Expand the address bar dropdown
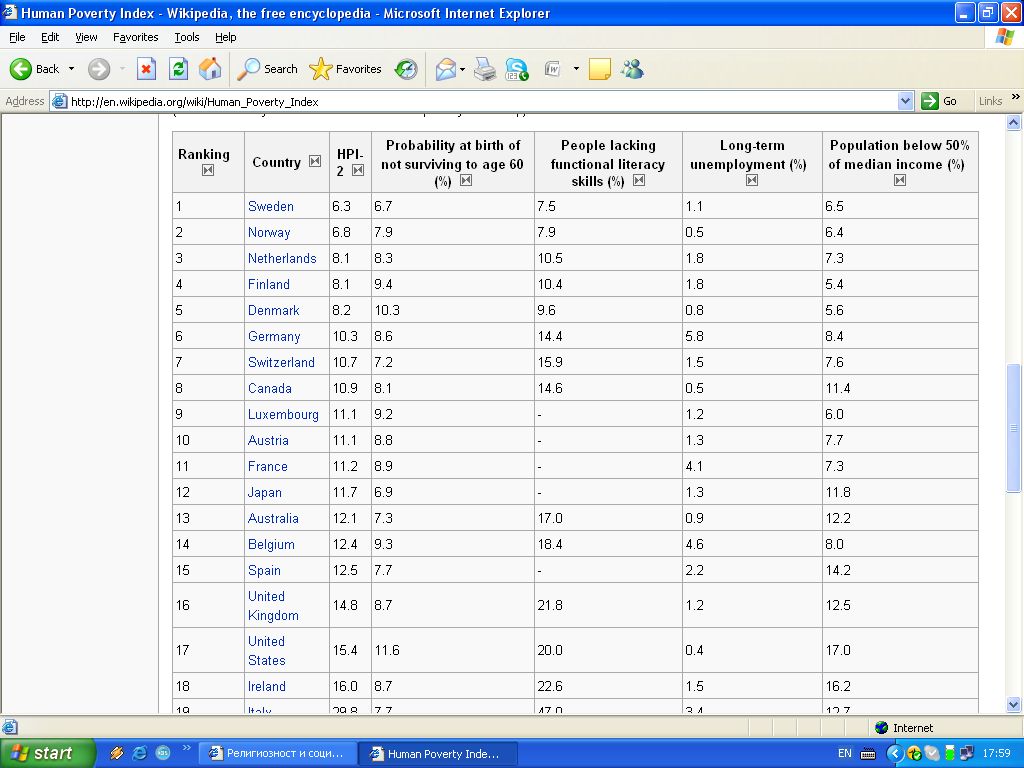 point(906,101)
